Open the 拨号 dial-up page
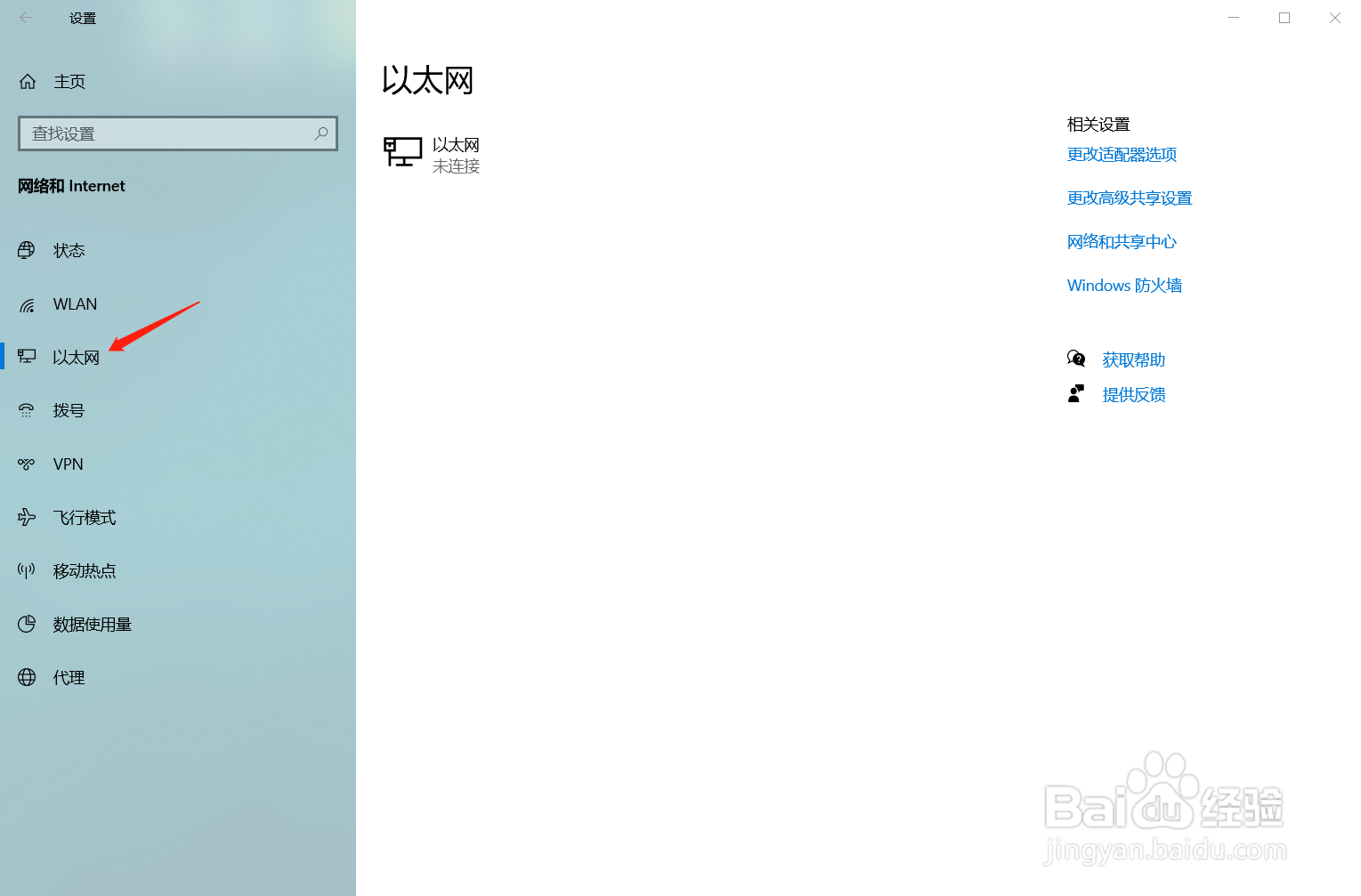1361x896 pixels. click(x=69, y=411)
